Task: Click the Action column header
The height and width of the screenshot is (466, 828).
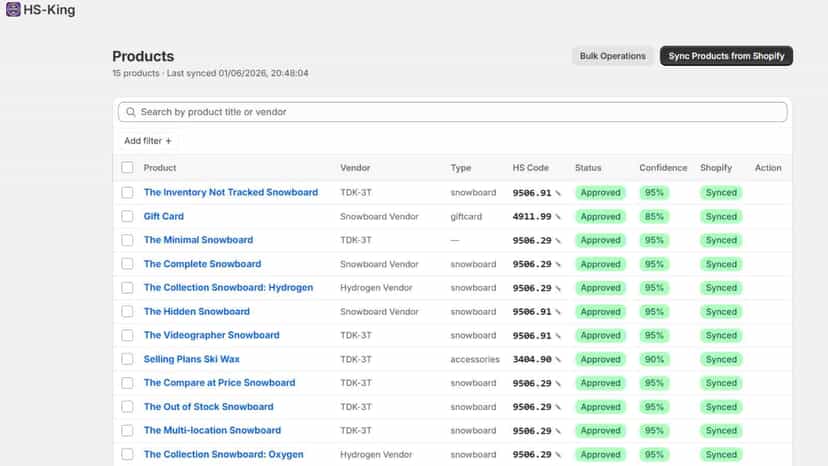Action: [x=768, y=167]
